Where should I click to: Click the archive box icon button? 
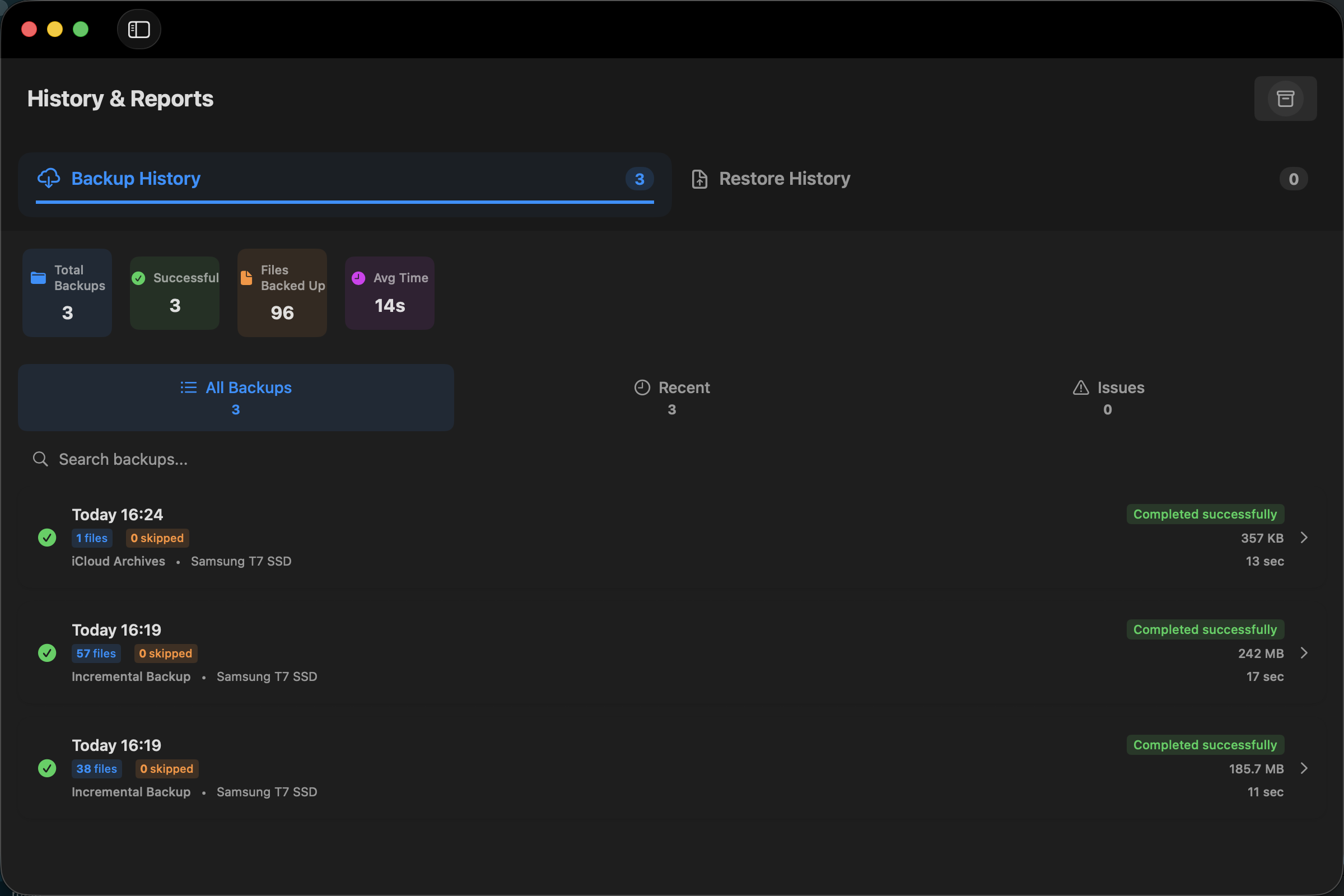click(x=1285, y=99)
